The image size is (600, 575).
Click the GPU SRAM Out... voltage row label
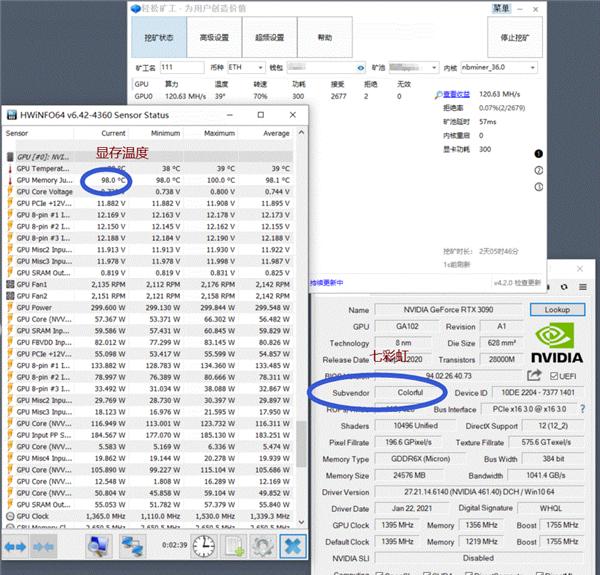[43, 273]
